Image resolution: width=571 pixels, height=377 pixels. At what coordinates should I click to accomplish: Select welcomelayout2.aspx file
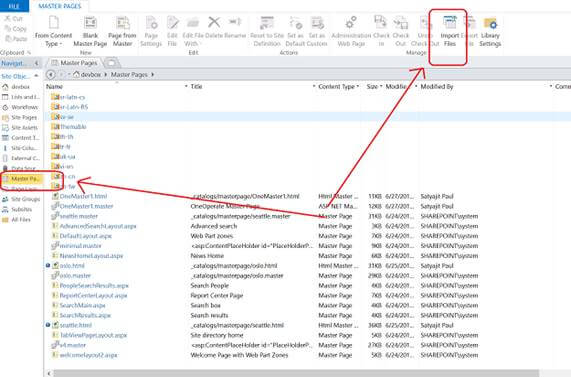pyautogui.click(x=88, y=355)
